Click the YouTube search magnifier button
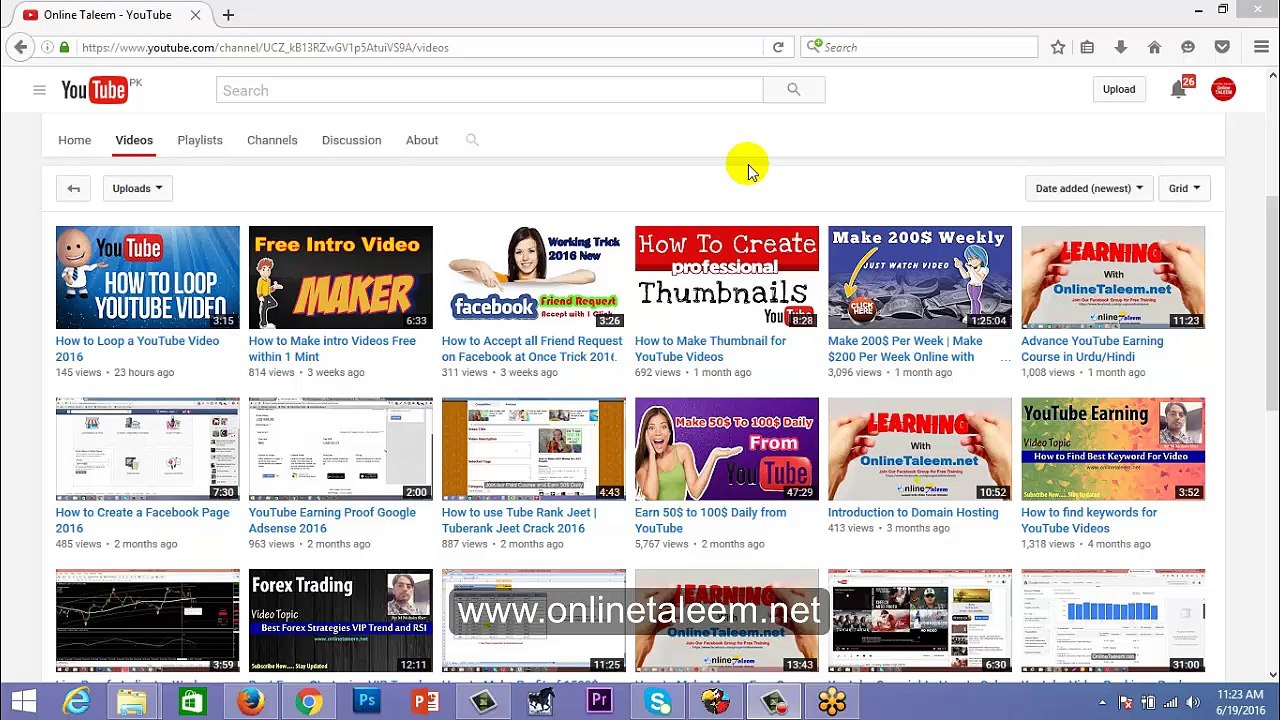 794,90
